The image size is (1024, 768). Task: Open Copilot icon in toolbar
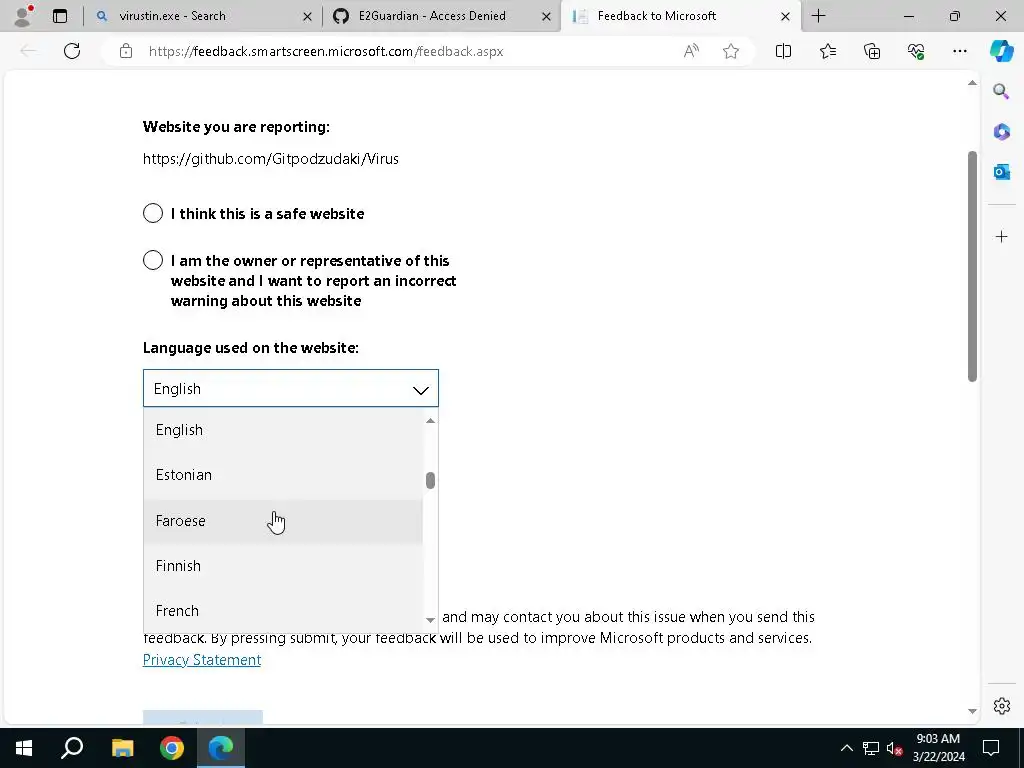point(1001,51)
